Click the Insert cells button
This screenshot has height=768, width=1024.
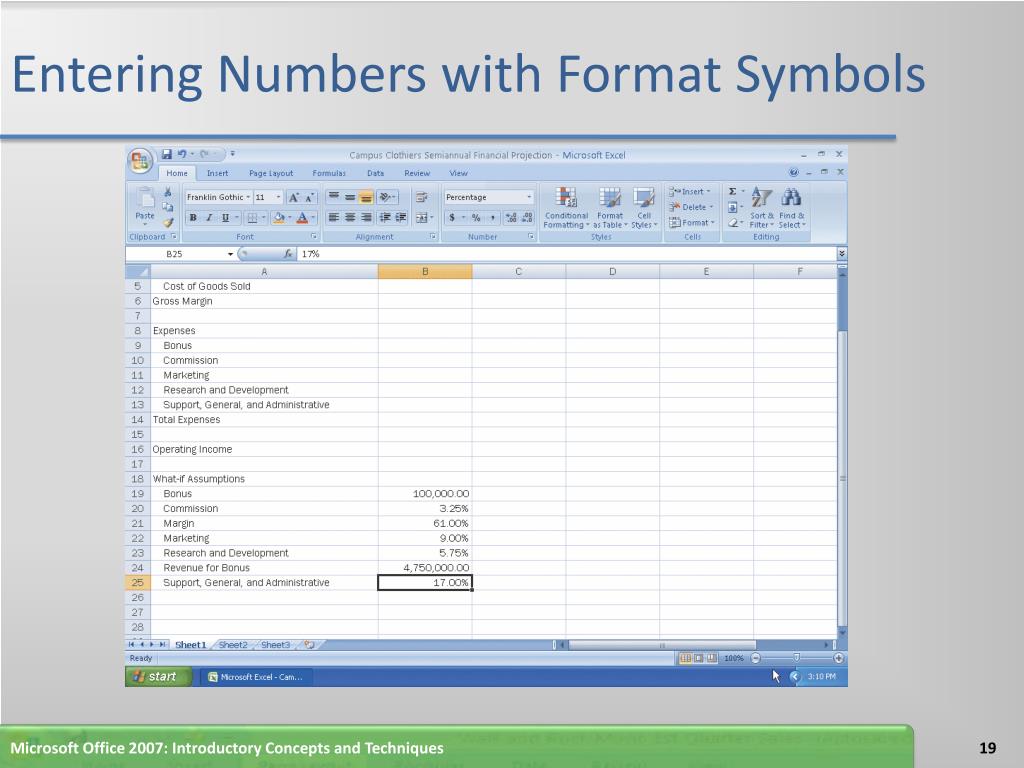pos(691,191)
